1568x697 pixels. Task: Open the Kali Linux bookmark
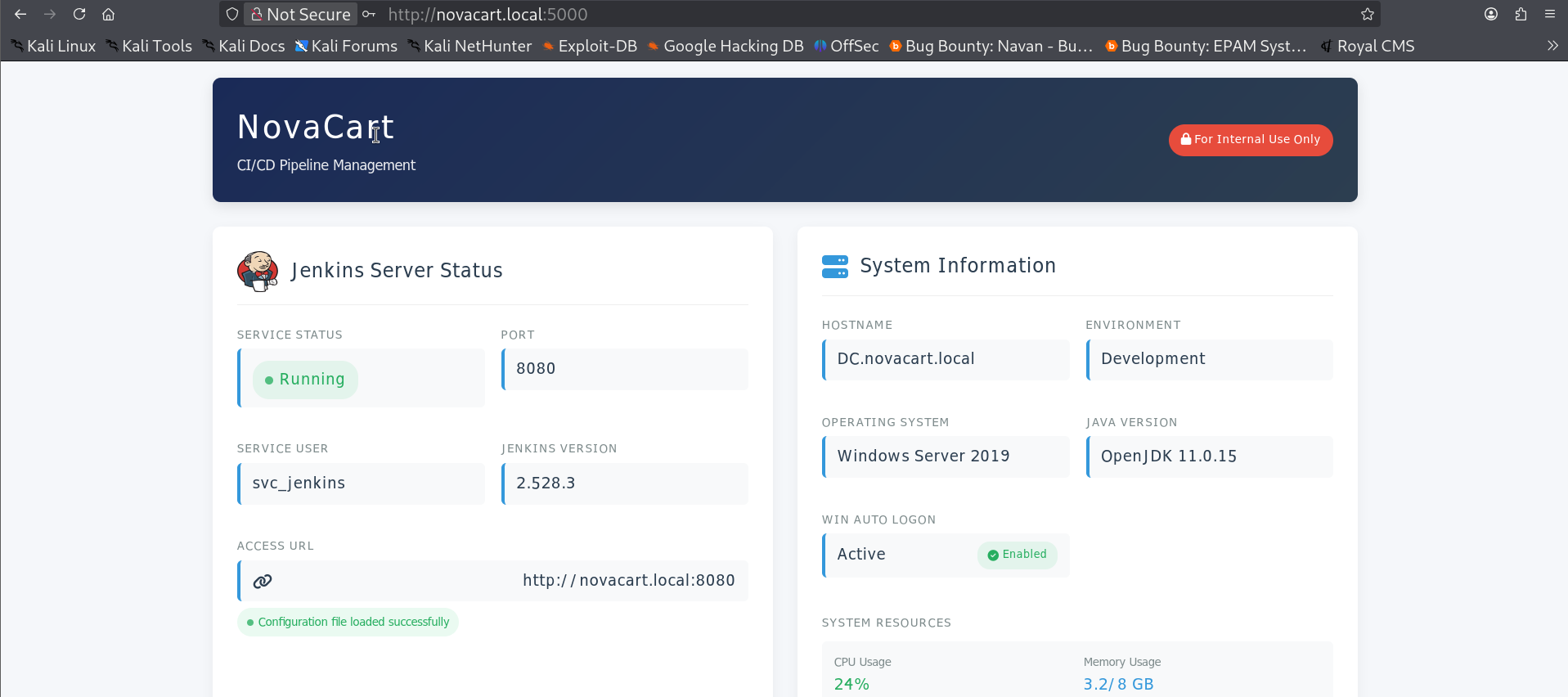pos(53,46)
